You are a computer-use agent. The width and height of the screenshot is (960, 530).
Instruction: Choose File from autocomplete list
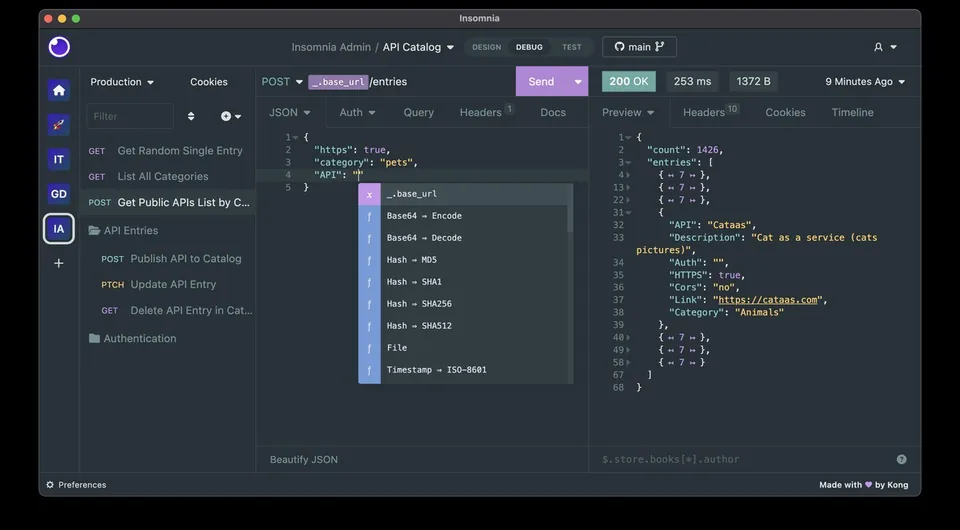pyautogui.click(x=465, y=348)
